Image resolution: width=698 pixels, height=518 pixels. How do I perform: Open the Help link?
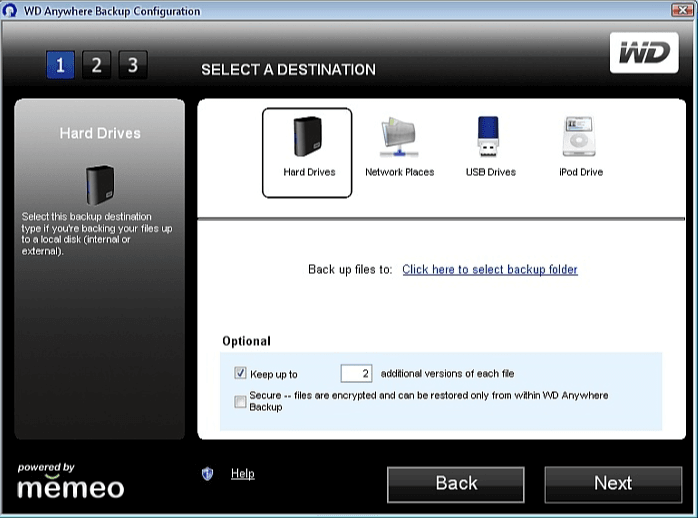(242, 474)
